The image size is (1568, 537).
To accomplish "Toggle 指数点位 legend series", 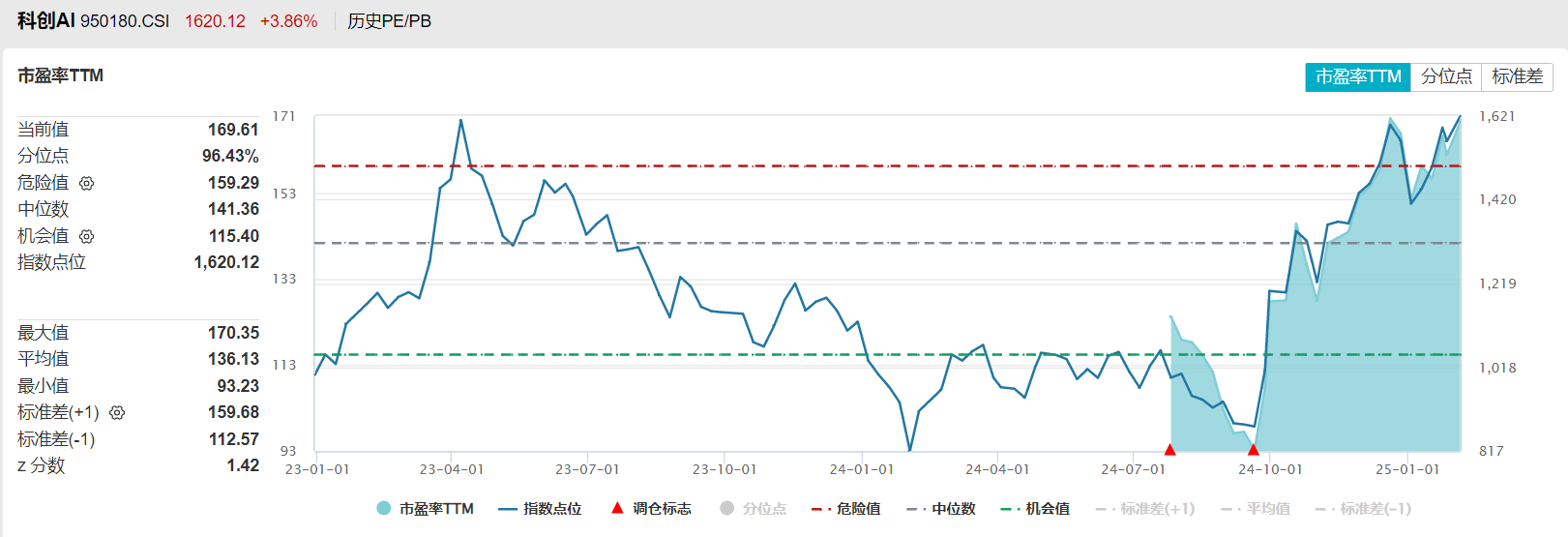I will point(540,509).
